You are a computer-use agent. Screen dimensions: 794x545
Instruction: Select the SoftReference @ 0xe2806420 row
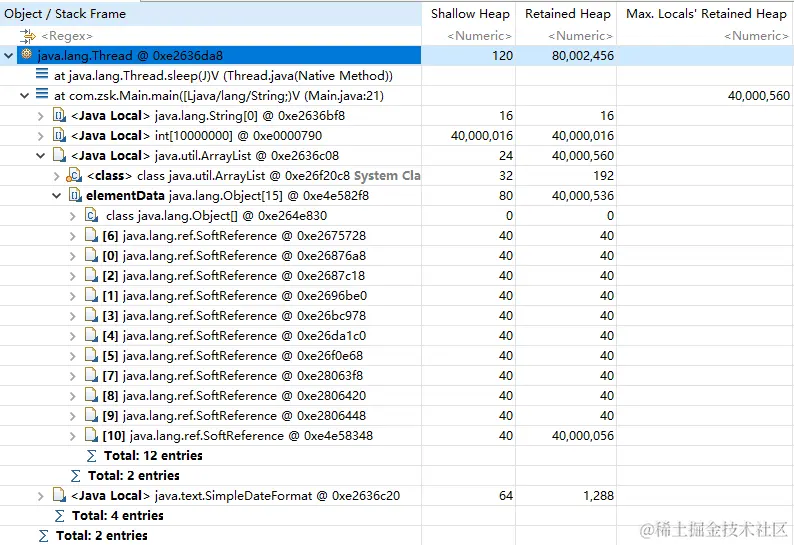coord(234,396)
